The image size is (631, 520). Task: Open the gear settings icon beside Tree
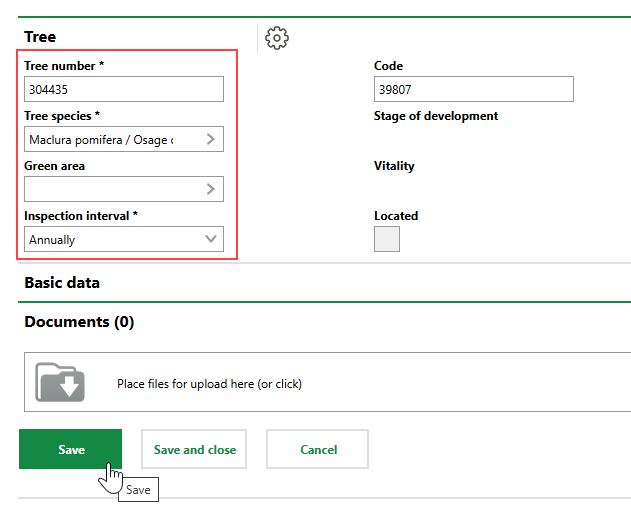277,38
